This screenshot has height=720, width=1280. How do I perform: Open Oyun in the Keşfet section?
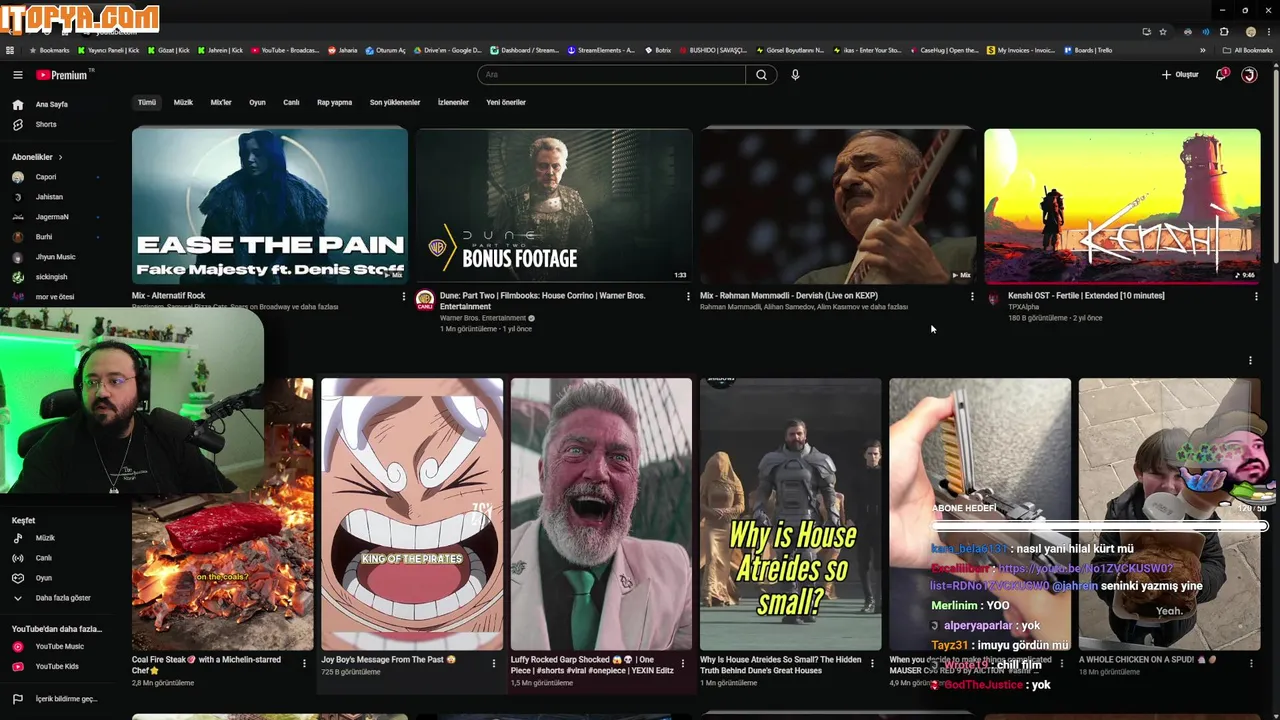(x=43, y=578)
